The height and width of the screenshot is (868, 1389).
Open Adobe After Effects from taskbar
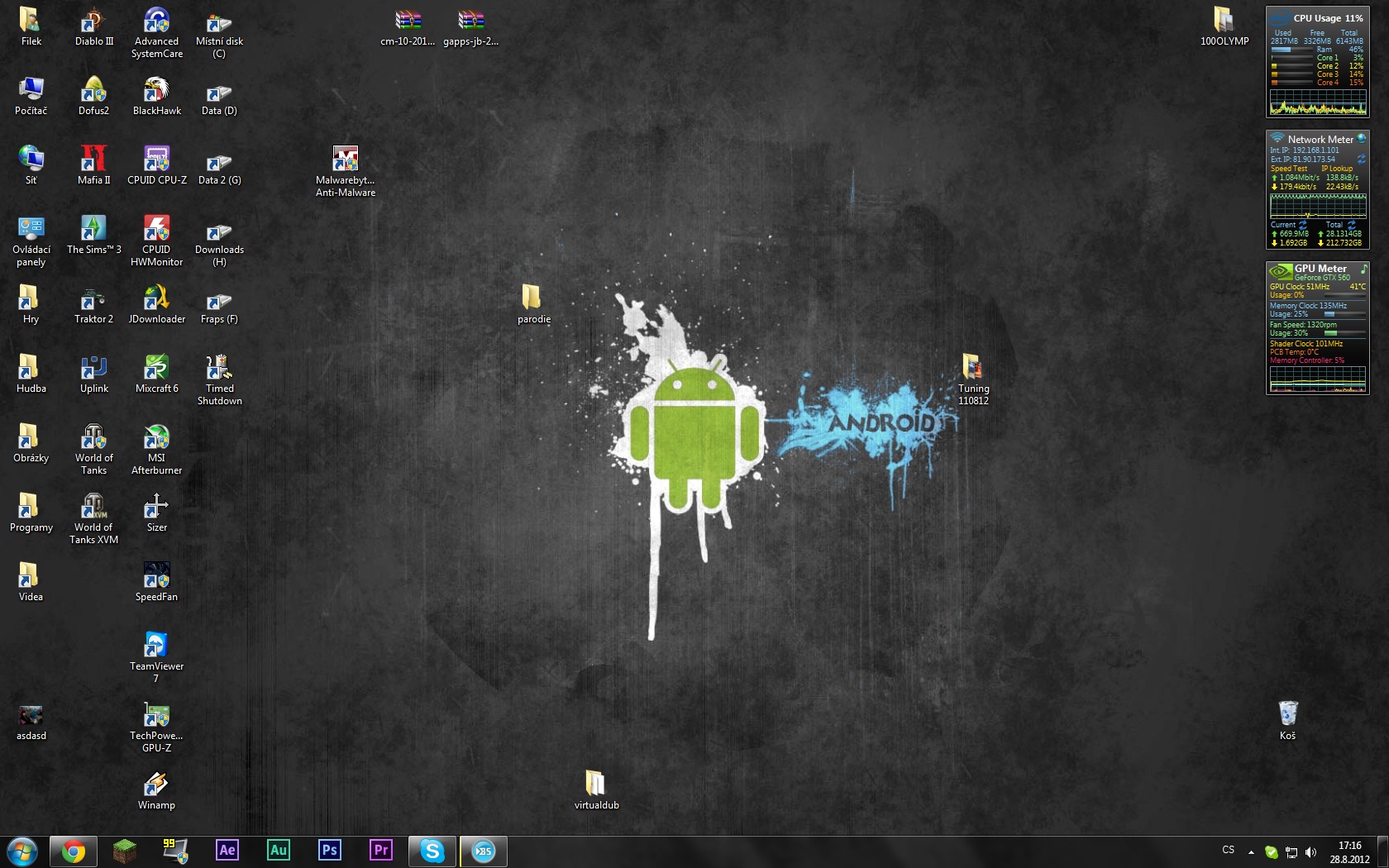pyautogui.click(x=227, y=851)
